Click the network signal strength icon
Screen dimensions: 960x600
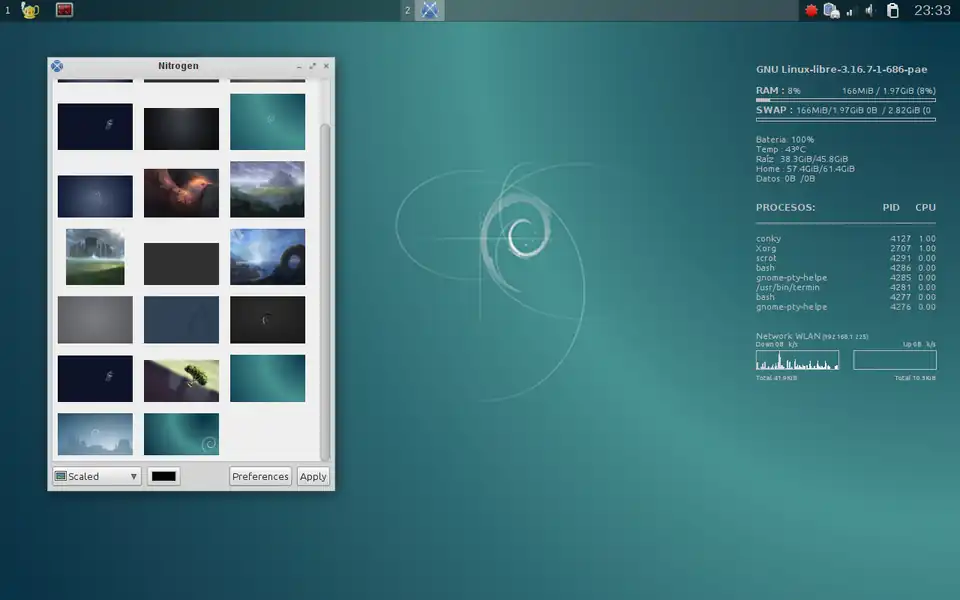click(x=850, y=11)
